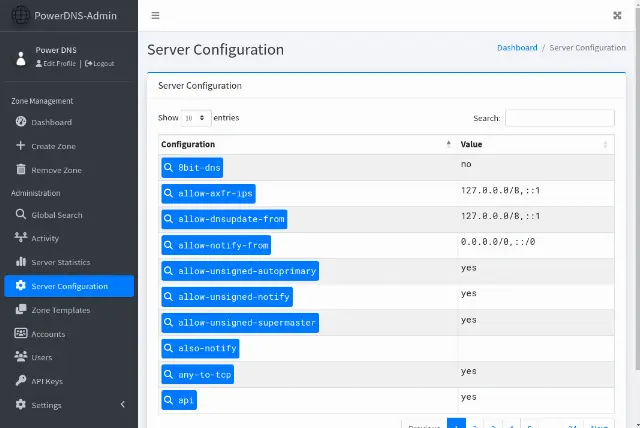Open the allow-unsigned-notify configuration button
Screen dimensions: 640x428
click(227, 297)
